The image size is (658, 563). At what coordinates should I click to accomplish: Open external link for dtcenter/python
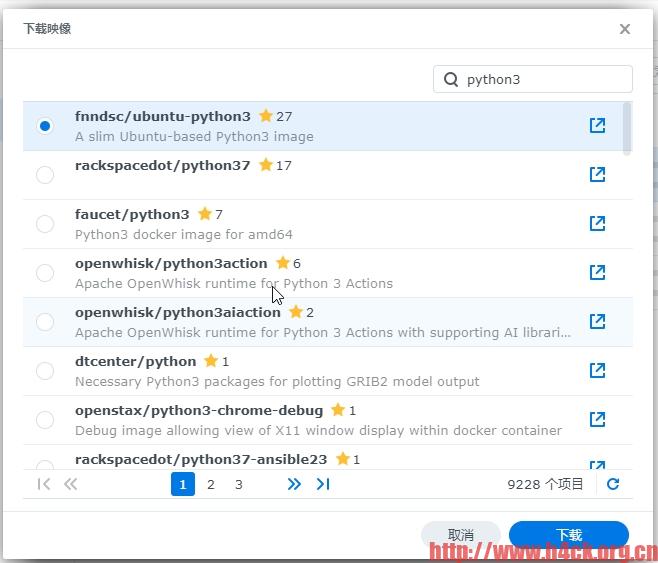pyautogui.click(x=597, y=370)
